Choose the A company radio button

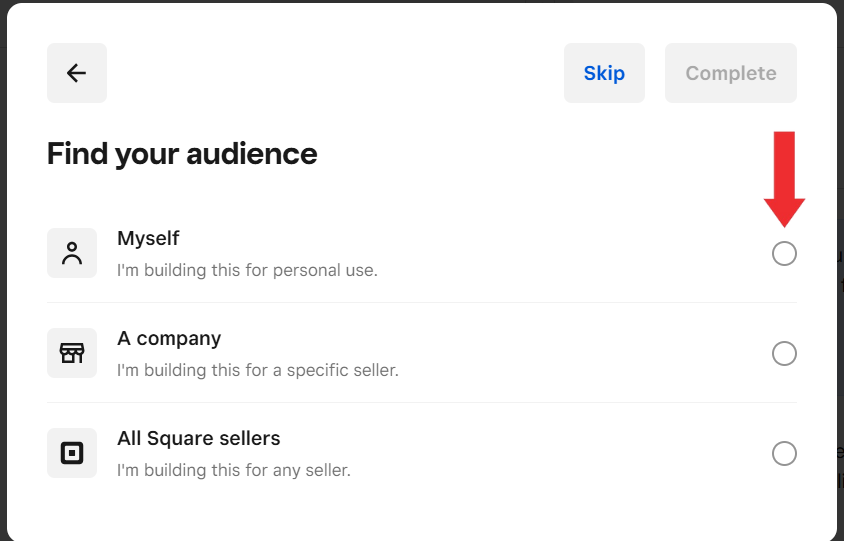coord(784,353)
